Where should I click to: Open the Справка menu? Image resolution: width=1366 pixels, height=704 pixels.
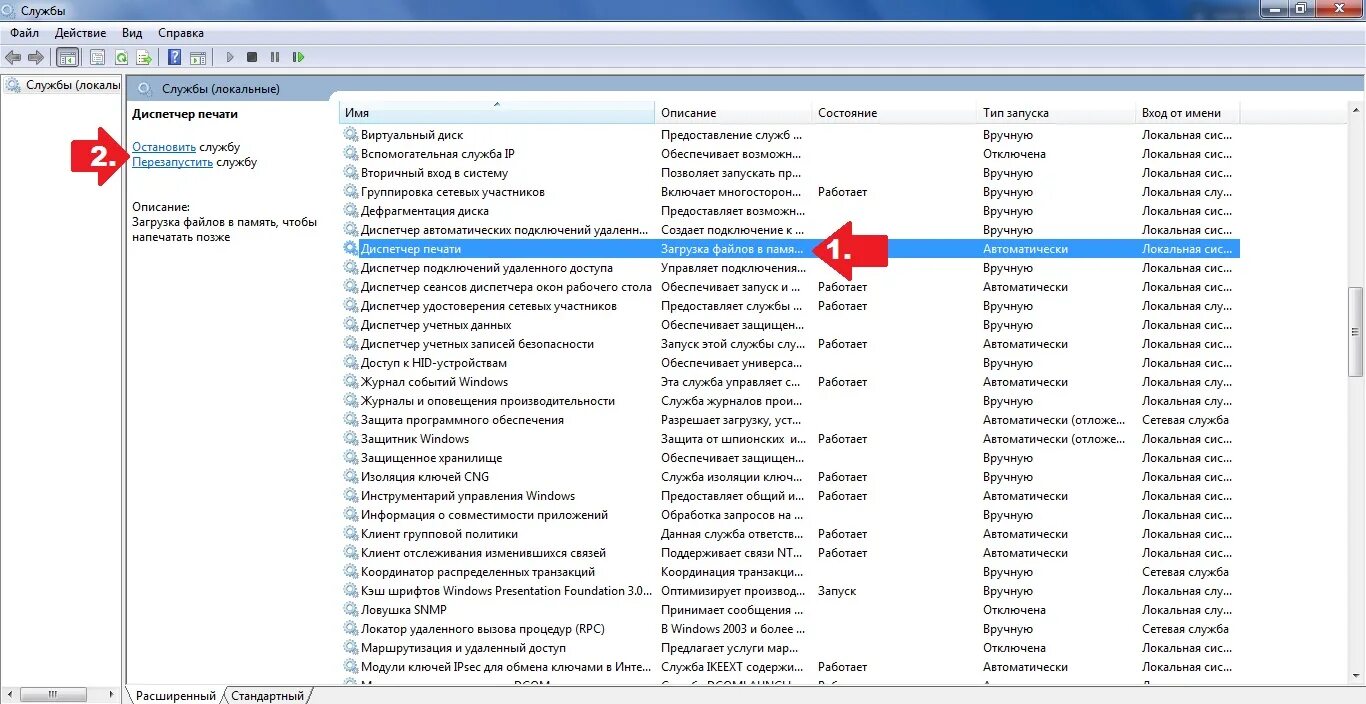181,33
